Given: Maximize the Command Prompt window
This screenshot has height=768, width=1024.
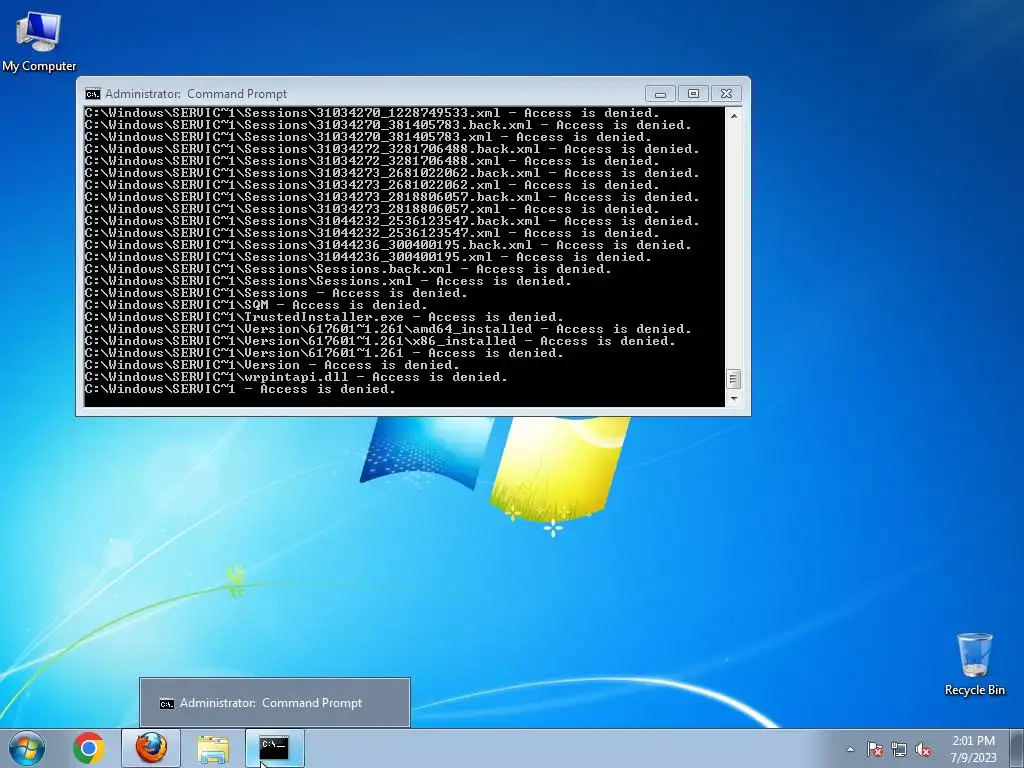Looking at the screenshot, I should (693, 94).
